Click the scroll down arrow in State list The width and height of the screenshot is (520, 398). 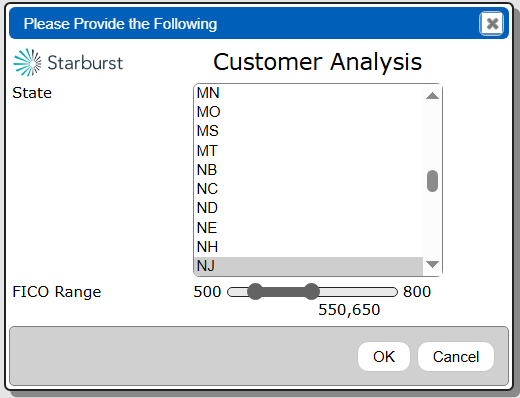[x=432, y=264]
